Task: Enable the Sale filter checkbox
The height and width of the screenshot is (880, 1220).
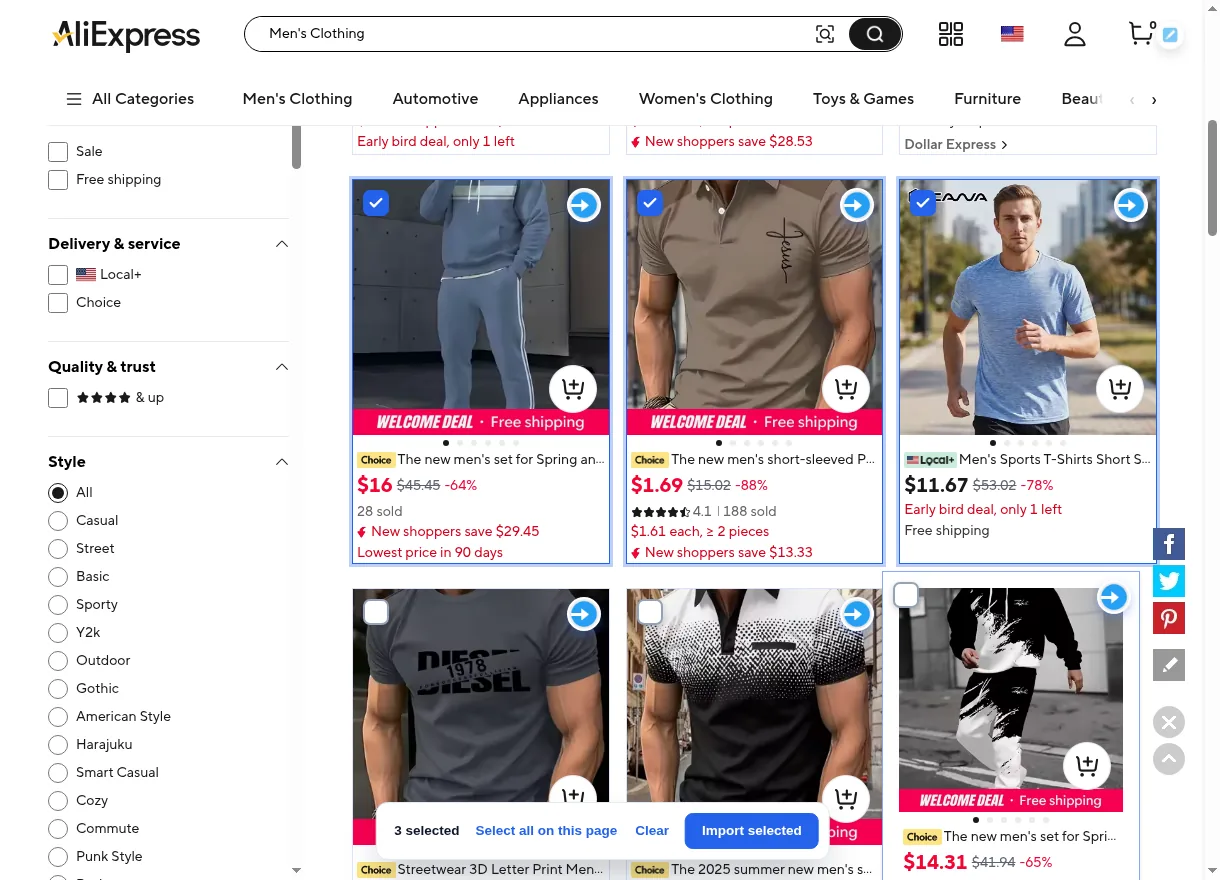Action: click(58, 152)
